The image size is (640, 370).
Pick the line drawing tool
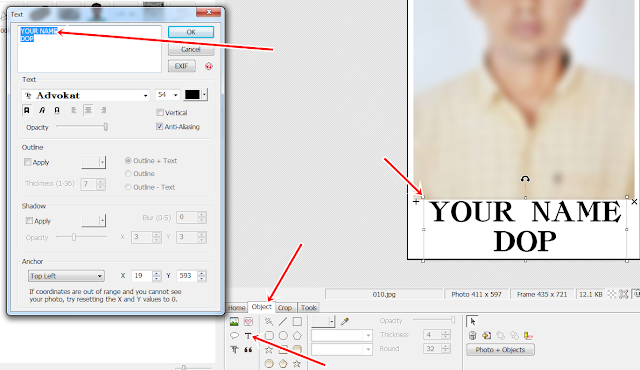[x=283, y=321]
